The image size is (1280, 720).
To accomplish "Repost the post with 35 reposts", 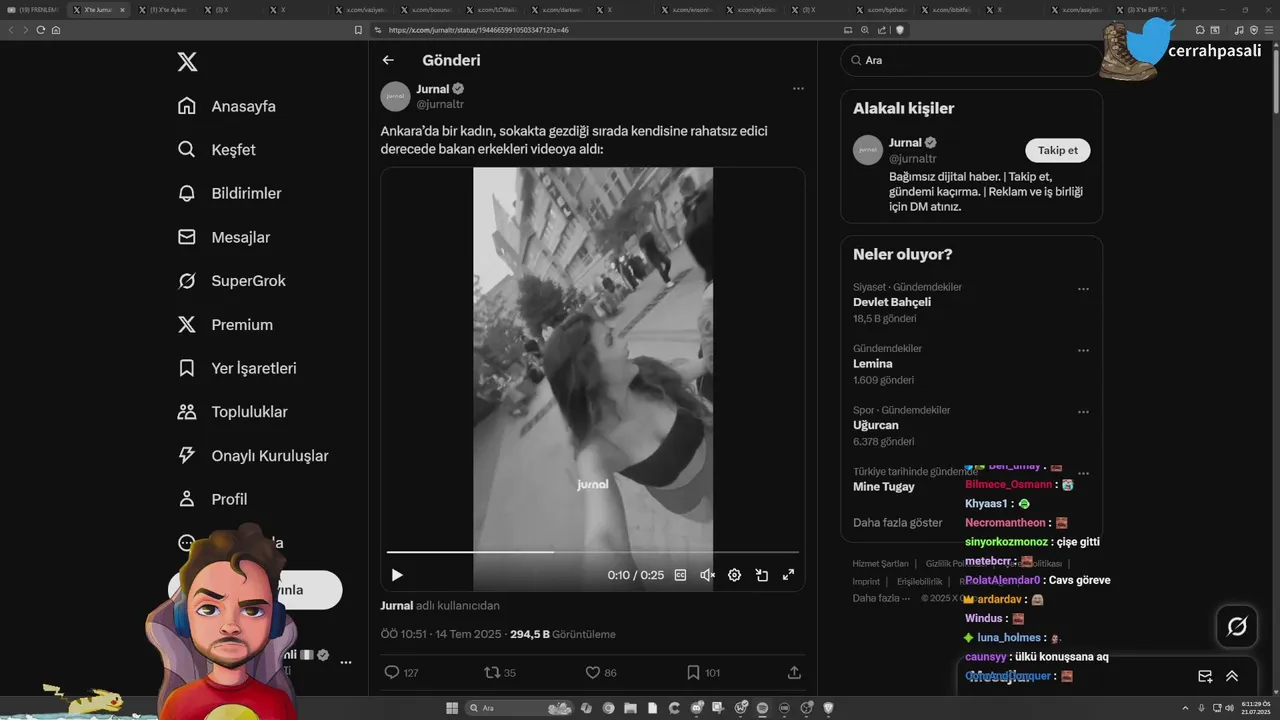I will [x=500, y=673].
